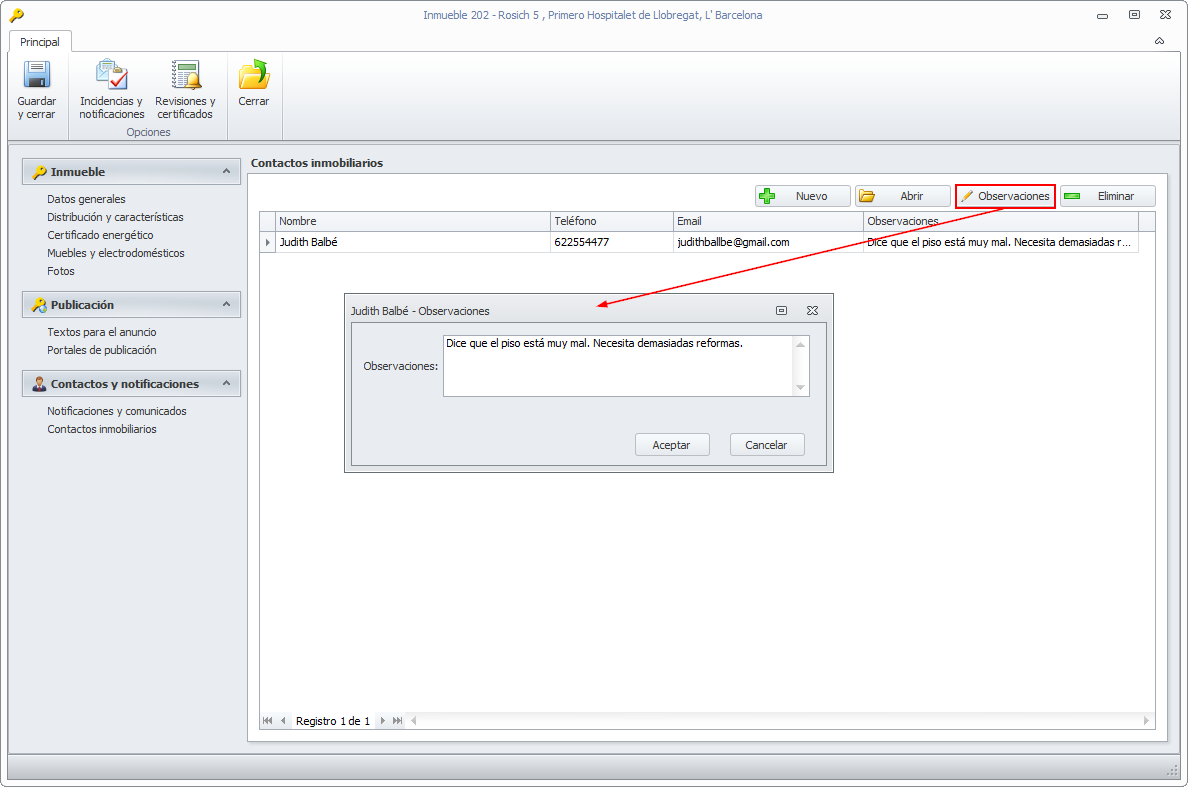Collapse the Contactos y notificaciones section
The width and height of the screenshot is (1188, 787).
pyautogui.click(x=226, y=384)
